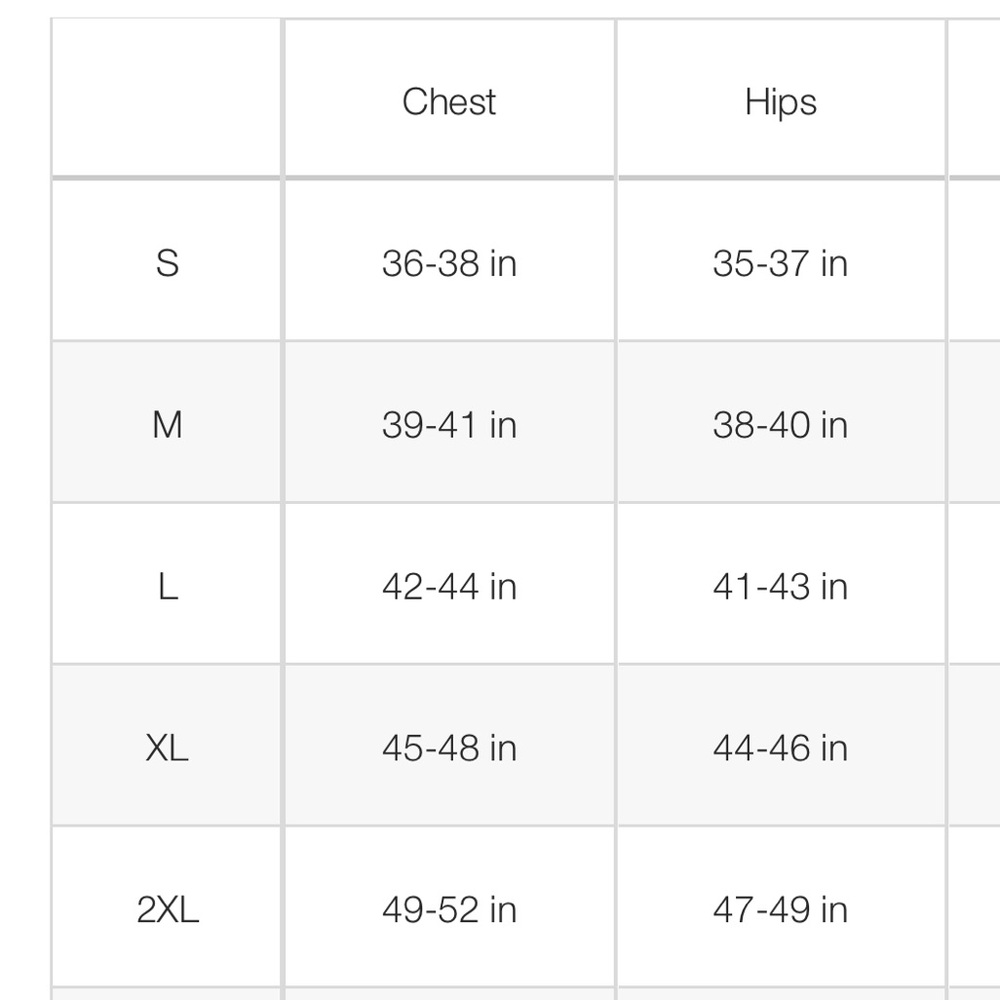This screenshot has height=1000, width=1000.
Task: Click the 36-38 in chest cell
Action: pos(449,261)
